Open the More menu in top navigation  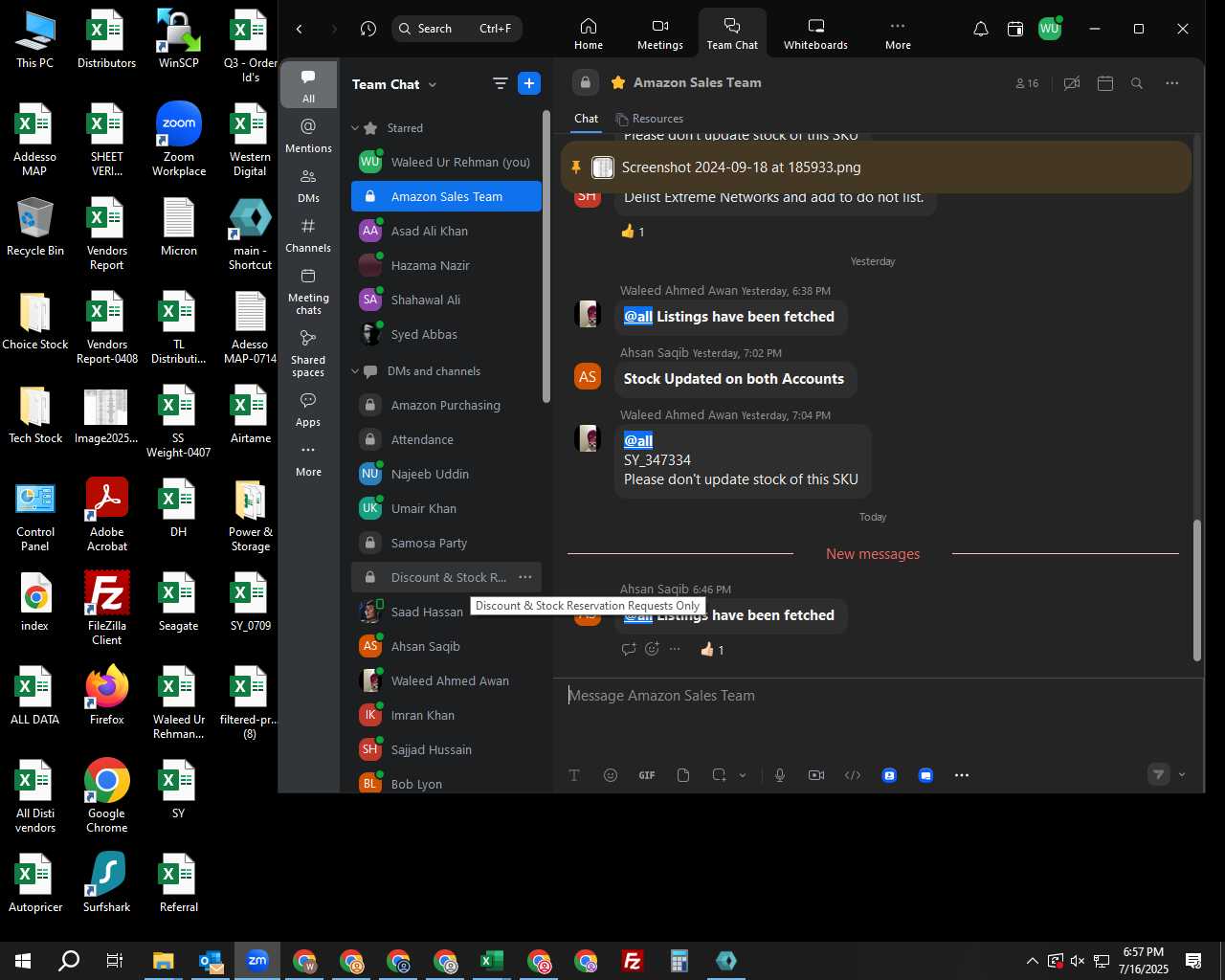pos(898,33)
